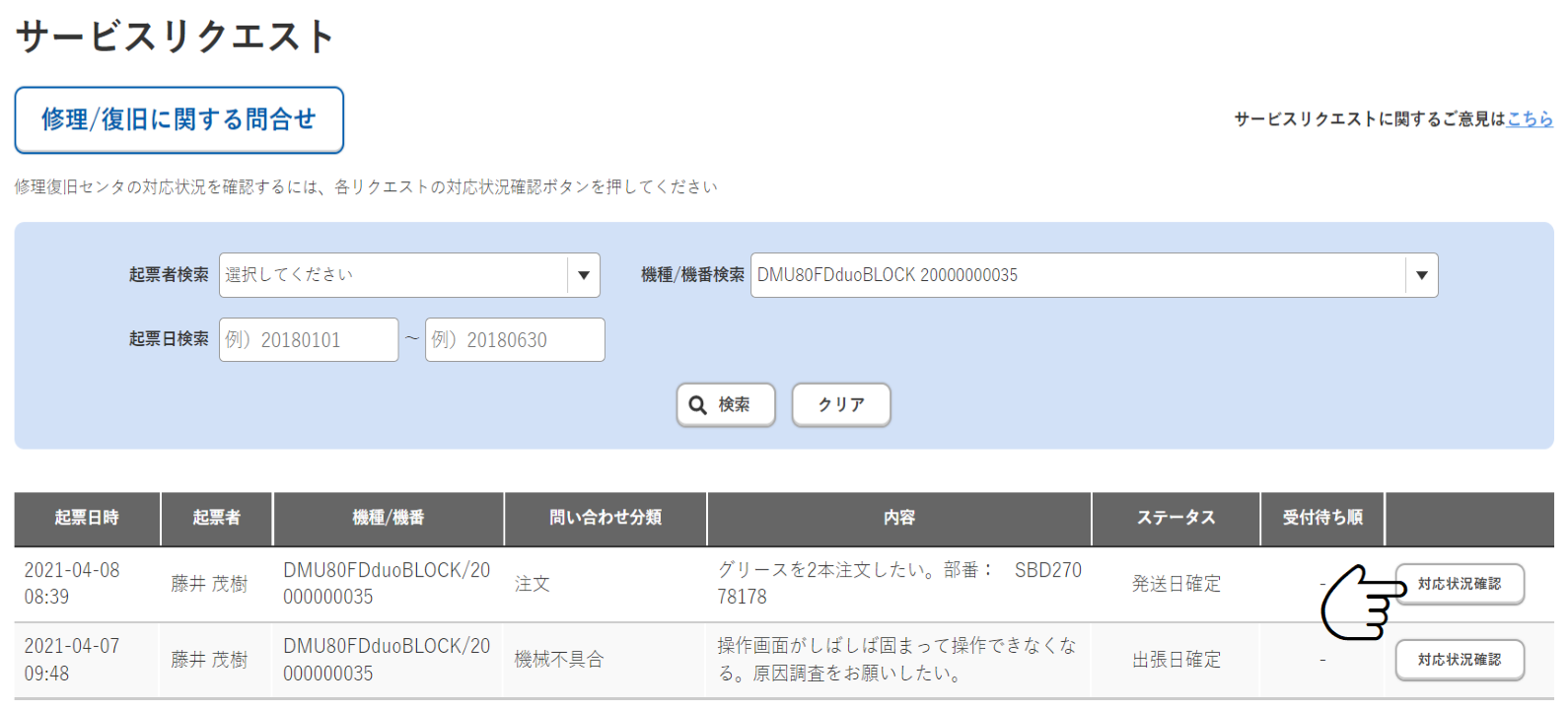Click the 検索 button label
The image size is (1568, 711).
click(734, 405)
